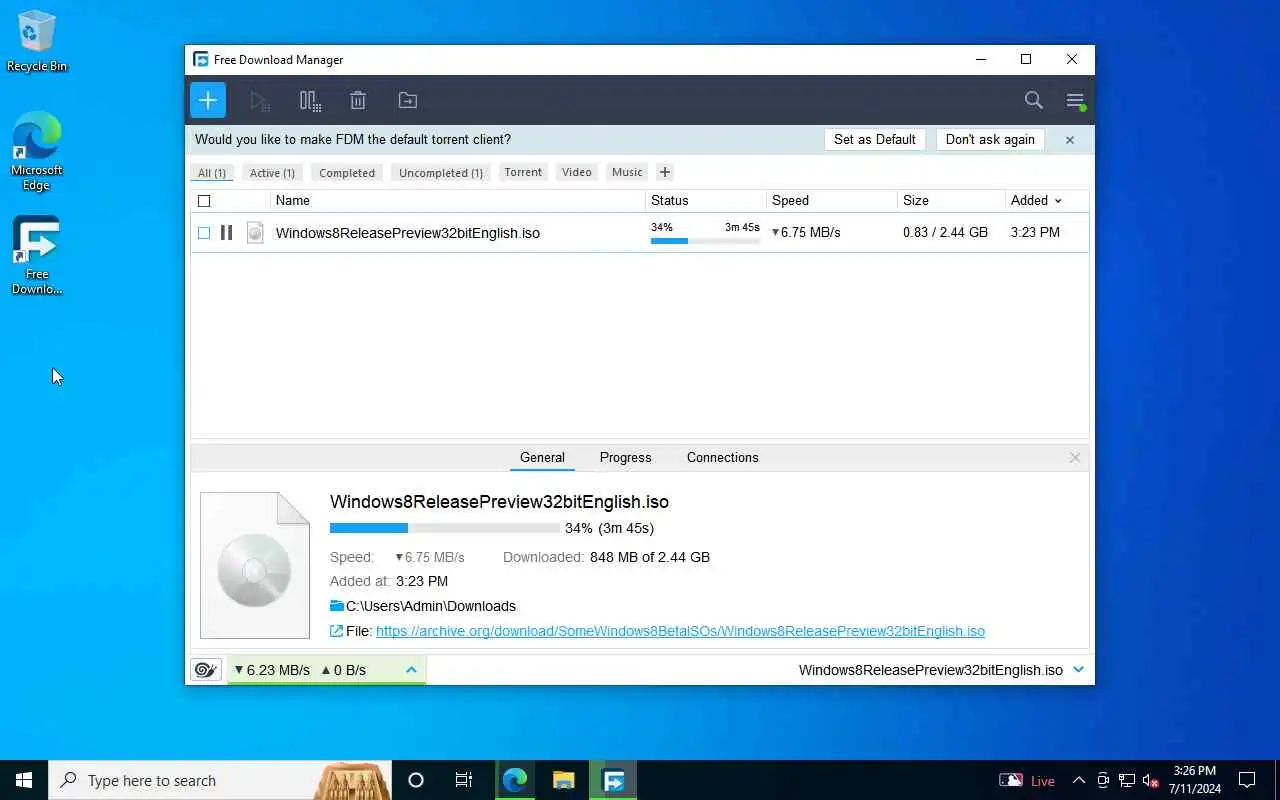Open Microsoft Edge desktop shortcut
Image resolution: width=1280 pixels, height=800 pixels.
[37, 152]
